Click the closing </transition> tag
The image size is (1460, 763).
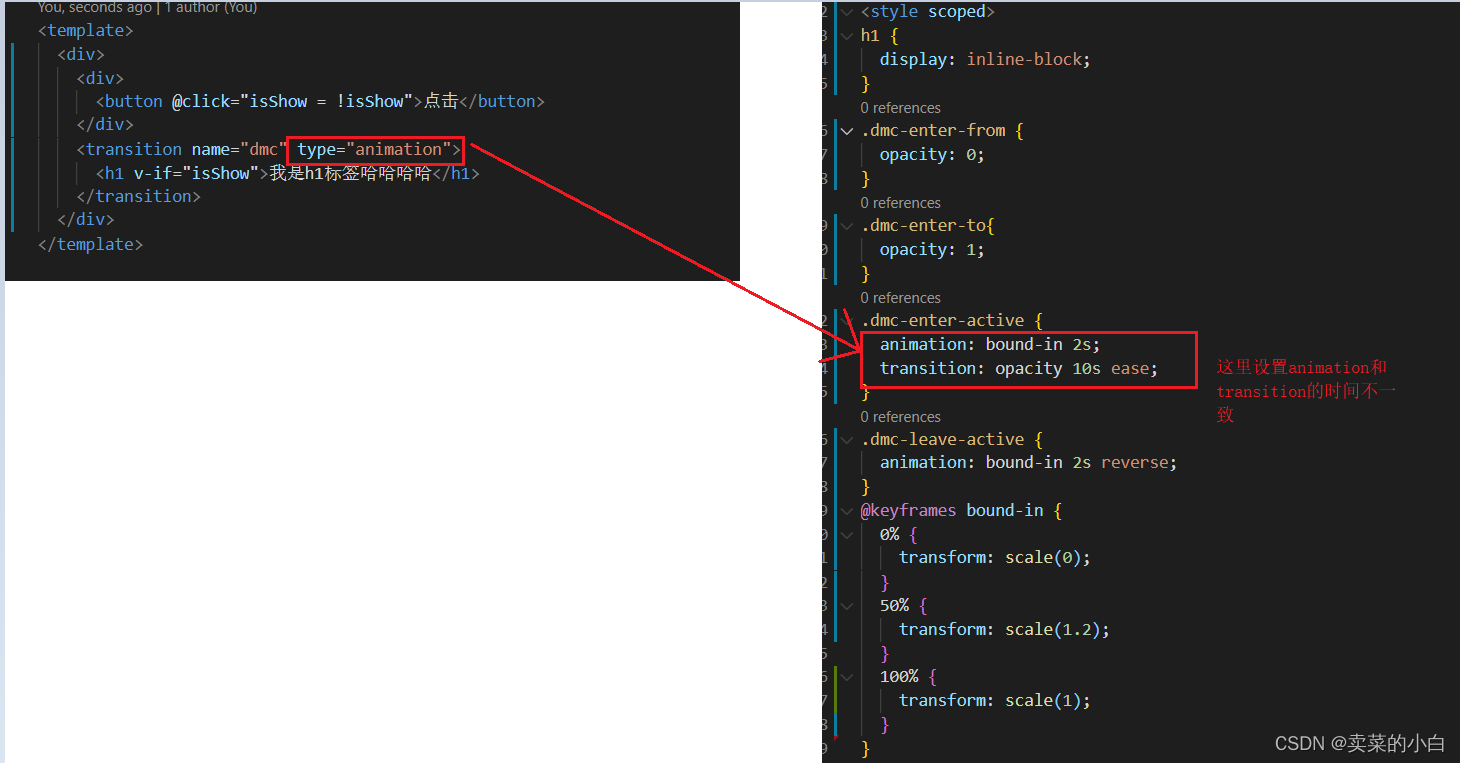point(138,197)
